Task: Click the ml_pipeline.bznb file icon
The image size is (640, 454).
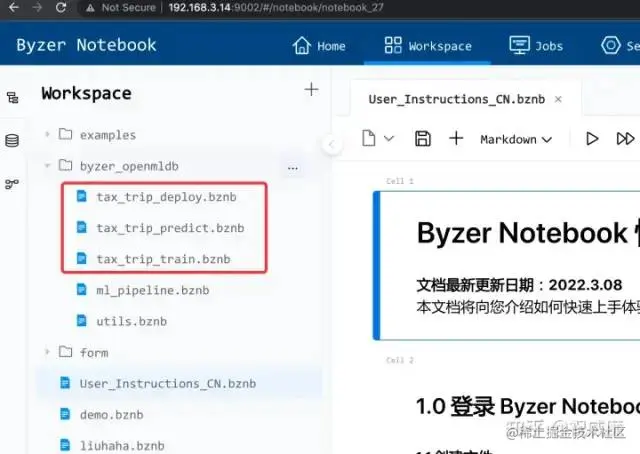Action: pos(82,289)
